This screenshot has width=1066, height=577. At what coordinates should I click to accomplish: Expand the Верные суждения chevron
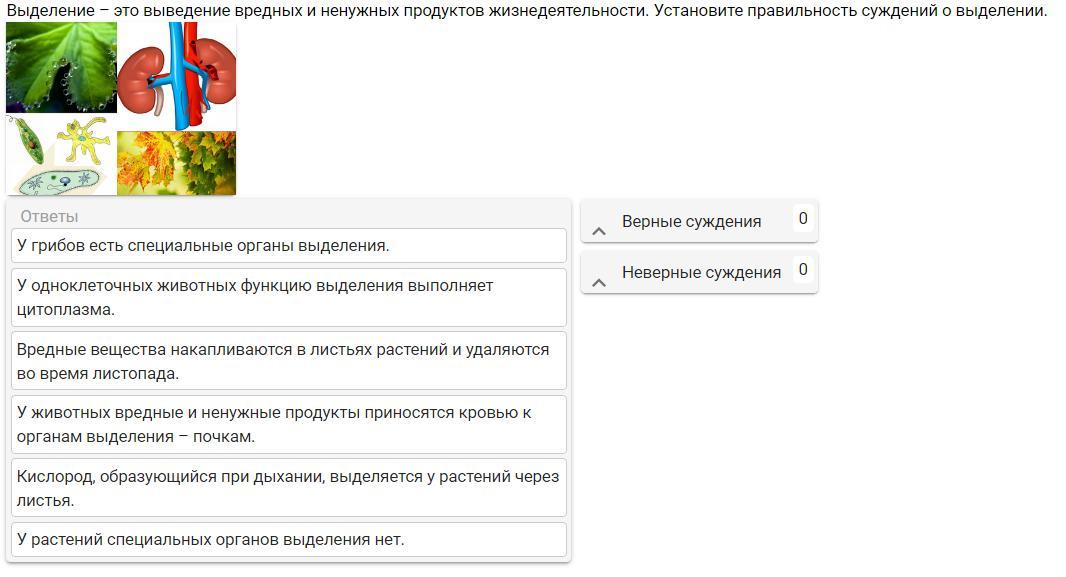(x=599, y=231)
